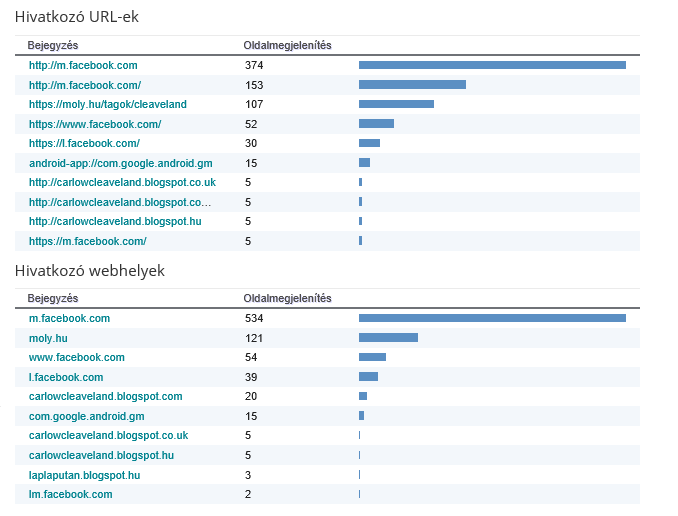This screenshot has width=678, height=516.
Task: Click the bar for moly.hu site
Action: coord(388,337)
